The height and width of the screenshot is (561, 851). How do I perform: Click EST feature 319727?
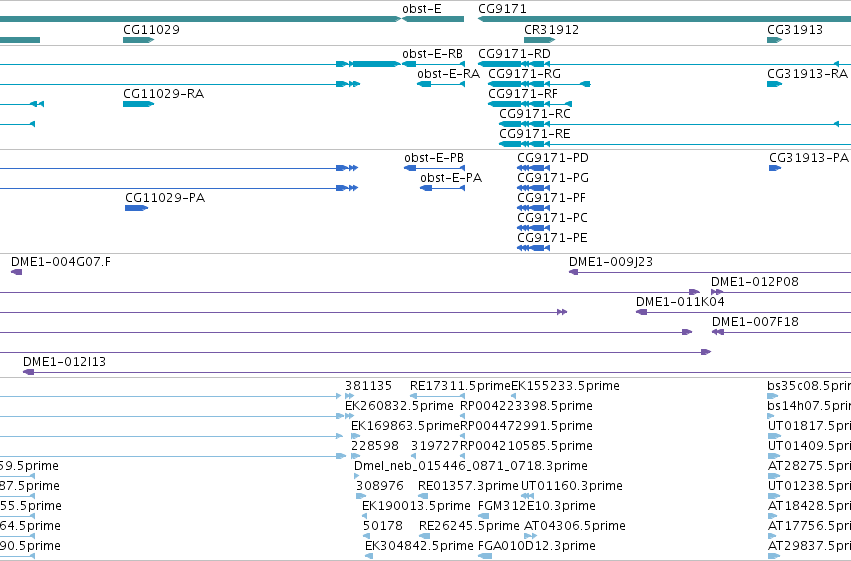coord(414,456)
